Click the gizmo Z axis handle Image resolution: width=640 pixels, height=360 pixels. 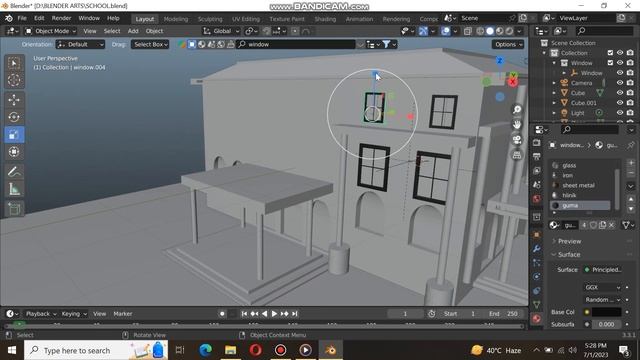click(500, 61)
